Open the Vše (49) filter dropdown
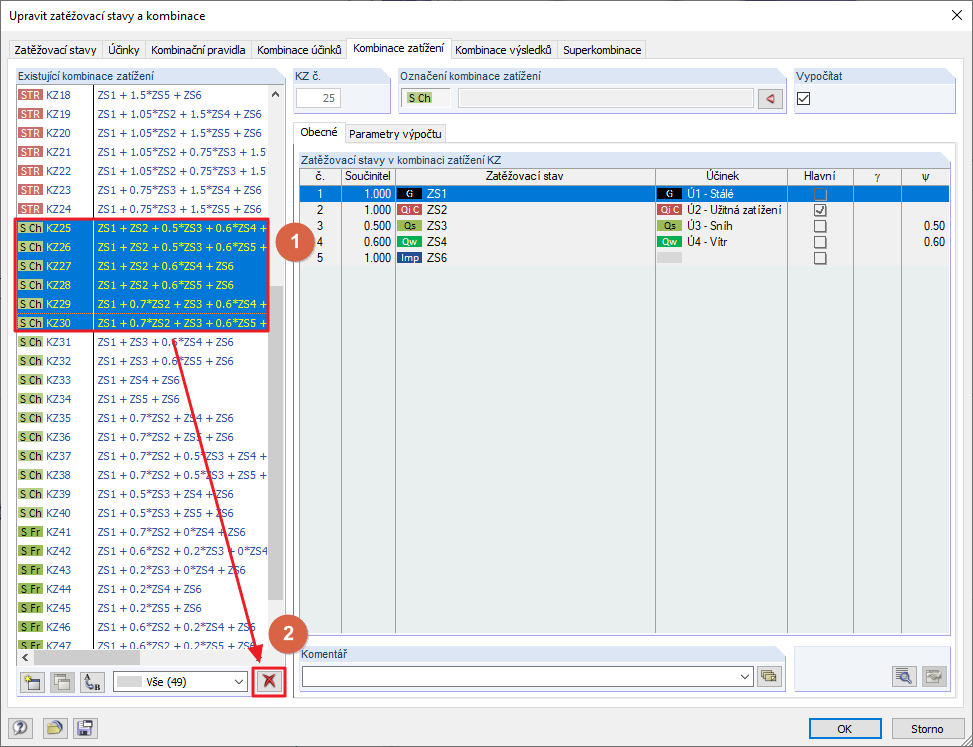Viewport: 973px width, 747px height. click(181, 682)
